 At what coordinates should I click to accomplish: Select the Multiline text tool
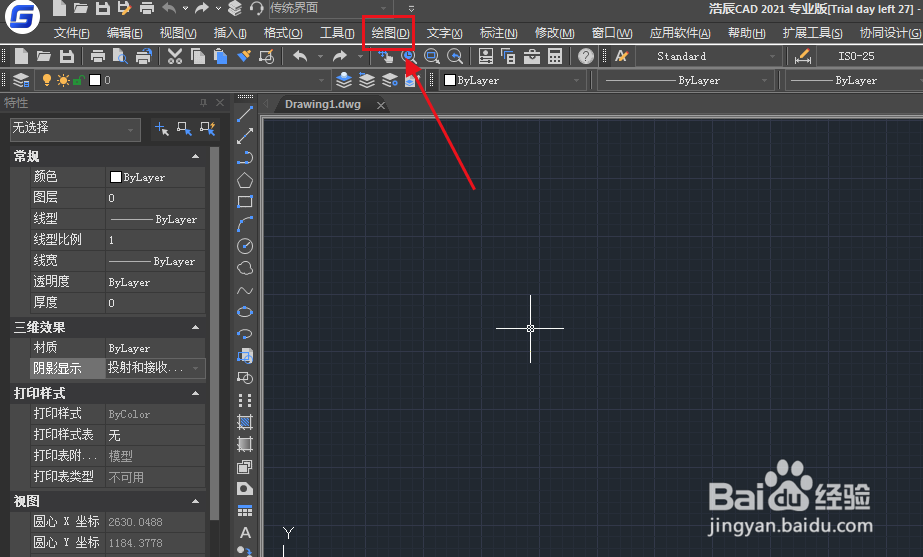pos(245,533)
